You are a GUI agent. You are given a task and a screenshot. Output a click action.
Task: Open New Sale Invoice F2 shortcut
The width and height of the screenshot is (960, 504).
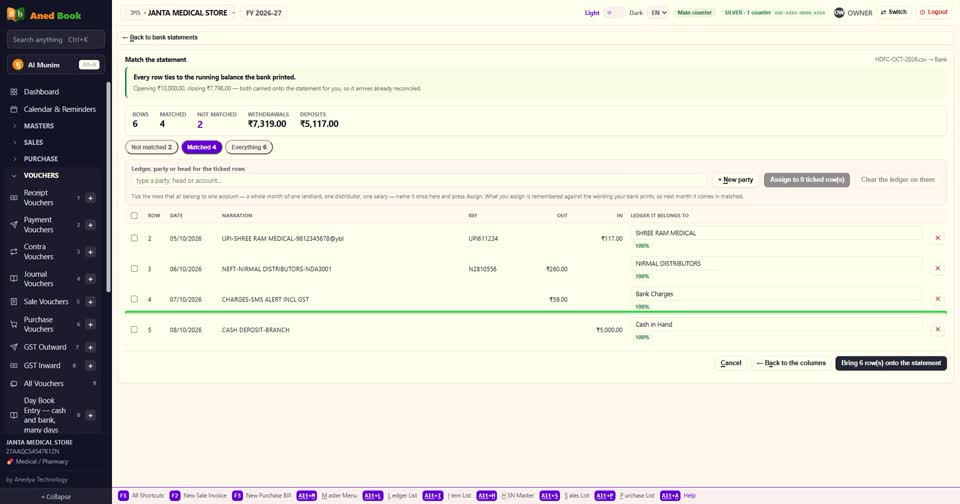pyautogui.click(x=198, y=495)
